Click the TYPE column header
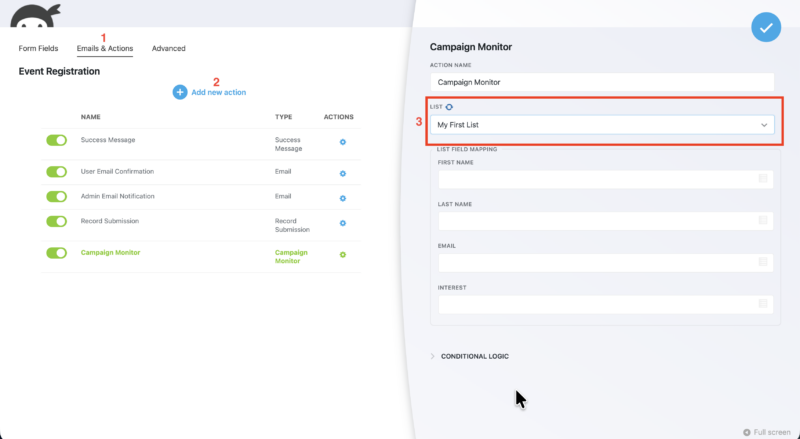This screenshot has height=439, width=800. [284, 117]
